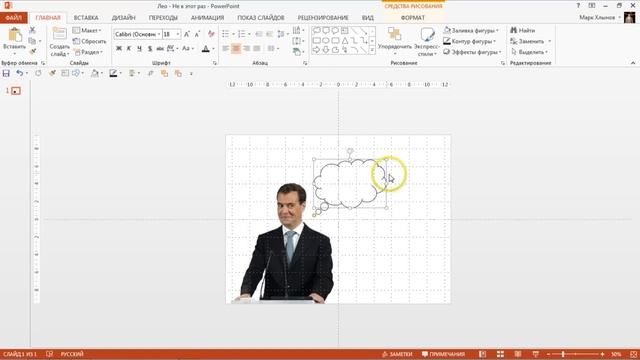This screenshot has height=360, width=640.
Task: Increase font size with the larger A icon
Action: click(x=187, y=34)
